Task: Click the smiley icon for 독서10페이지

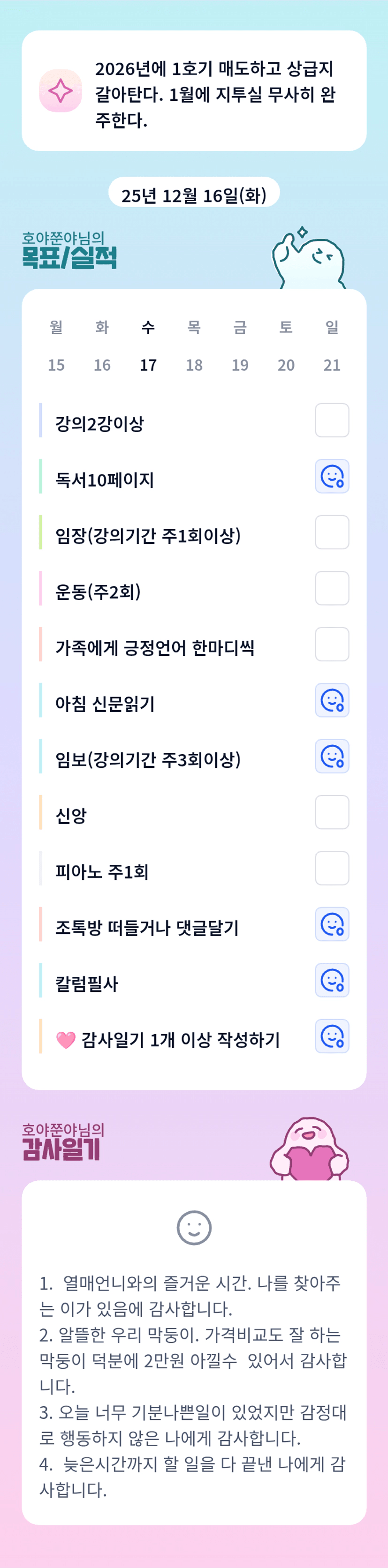Action: pyautogui.click(x=332, y=476)
